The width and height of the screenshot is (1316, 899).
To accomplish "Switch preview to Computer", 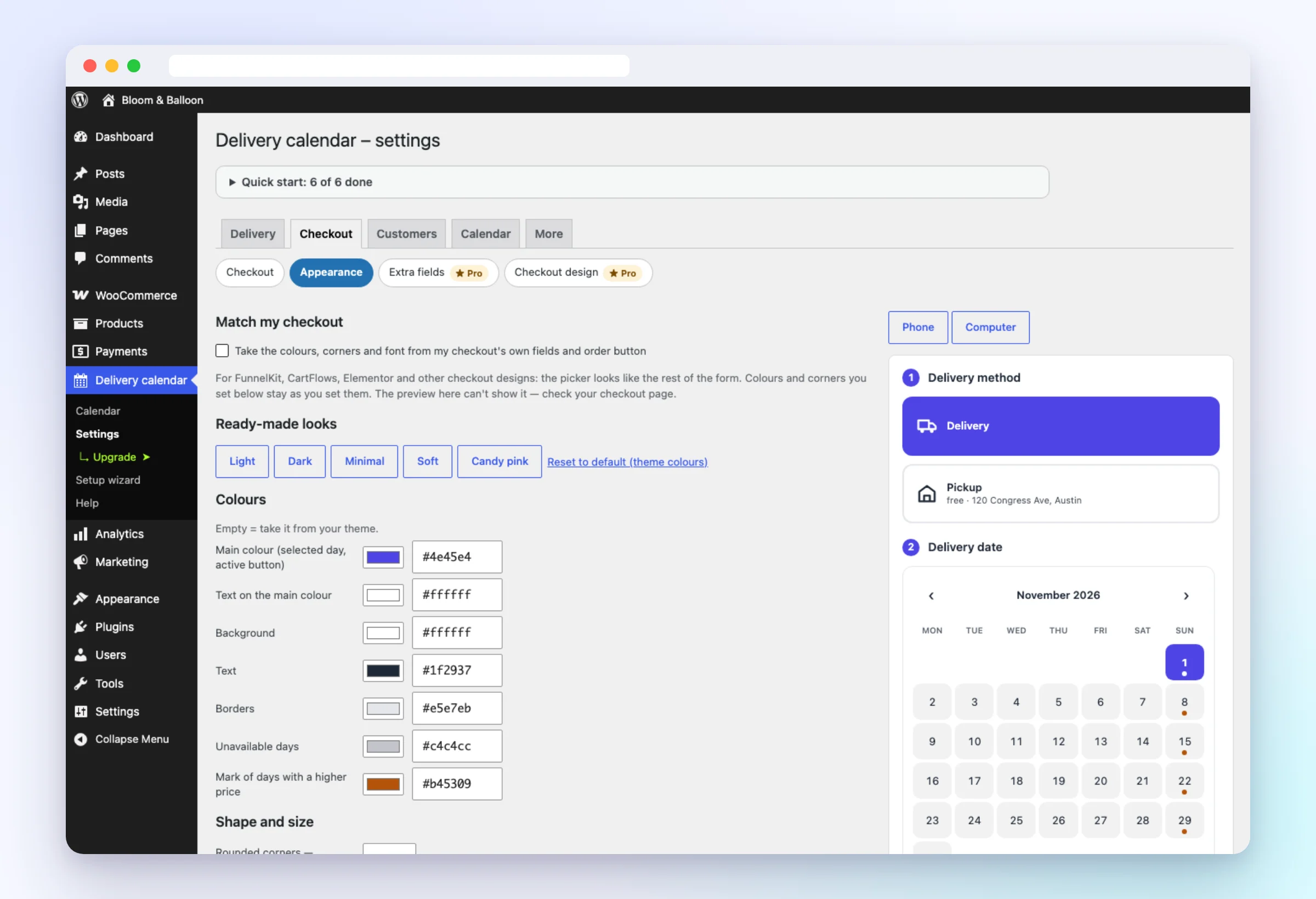I will pyautogui.click(x=990, y=327).
